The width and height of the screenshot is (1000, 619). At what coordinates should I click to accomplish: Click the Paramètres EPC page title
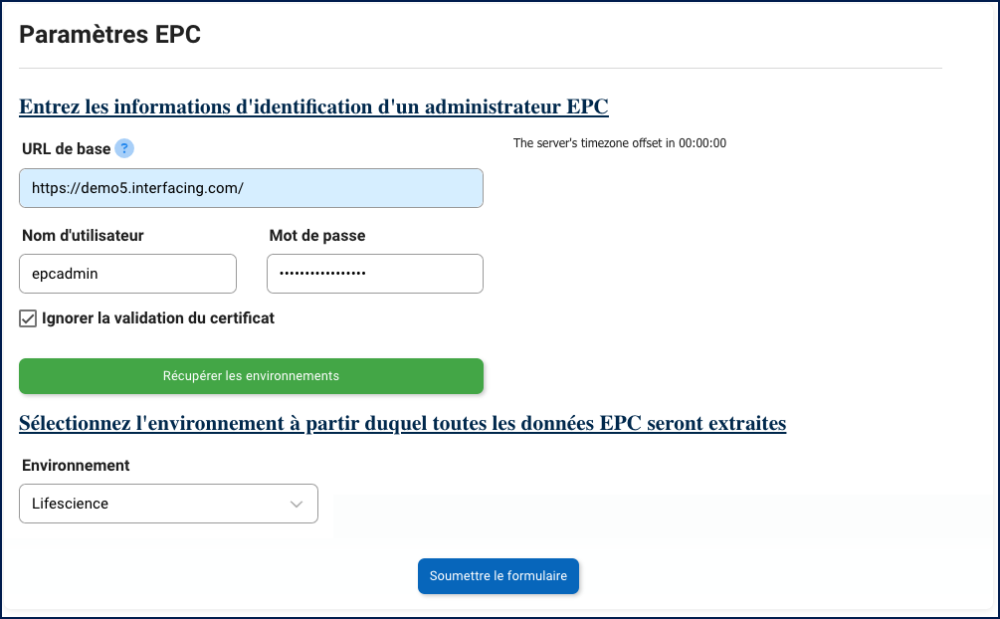coord(110,35)
